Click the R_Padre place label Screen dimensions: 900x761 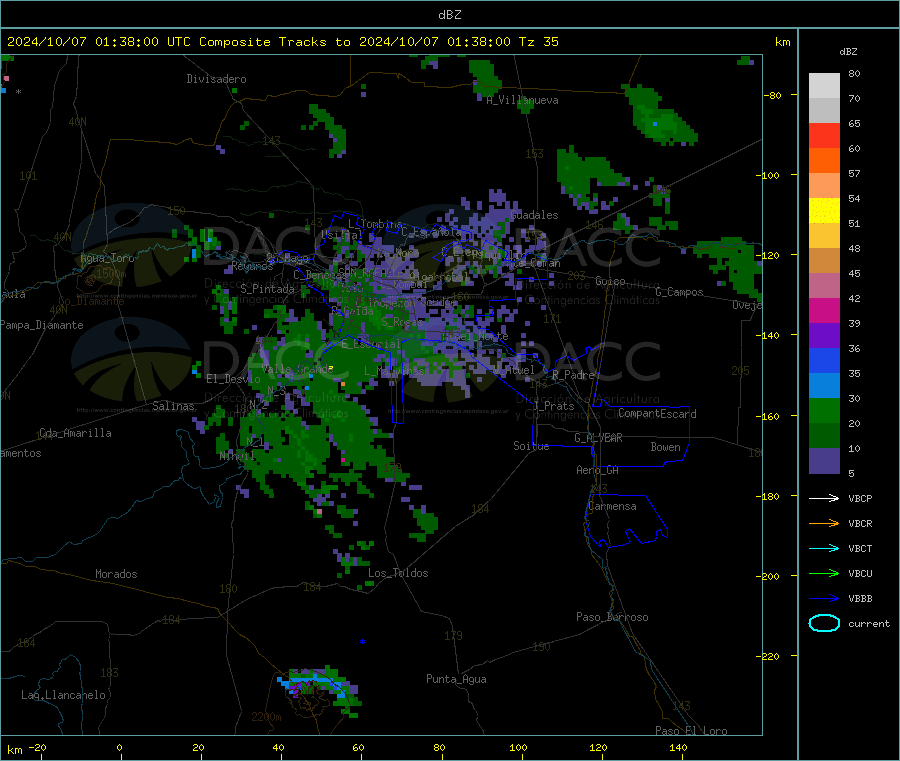573,375
